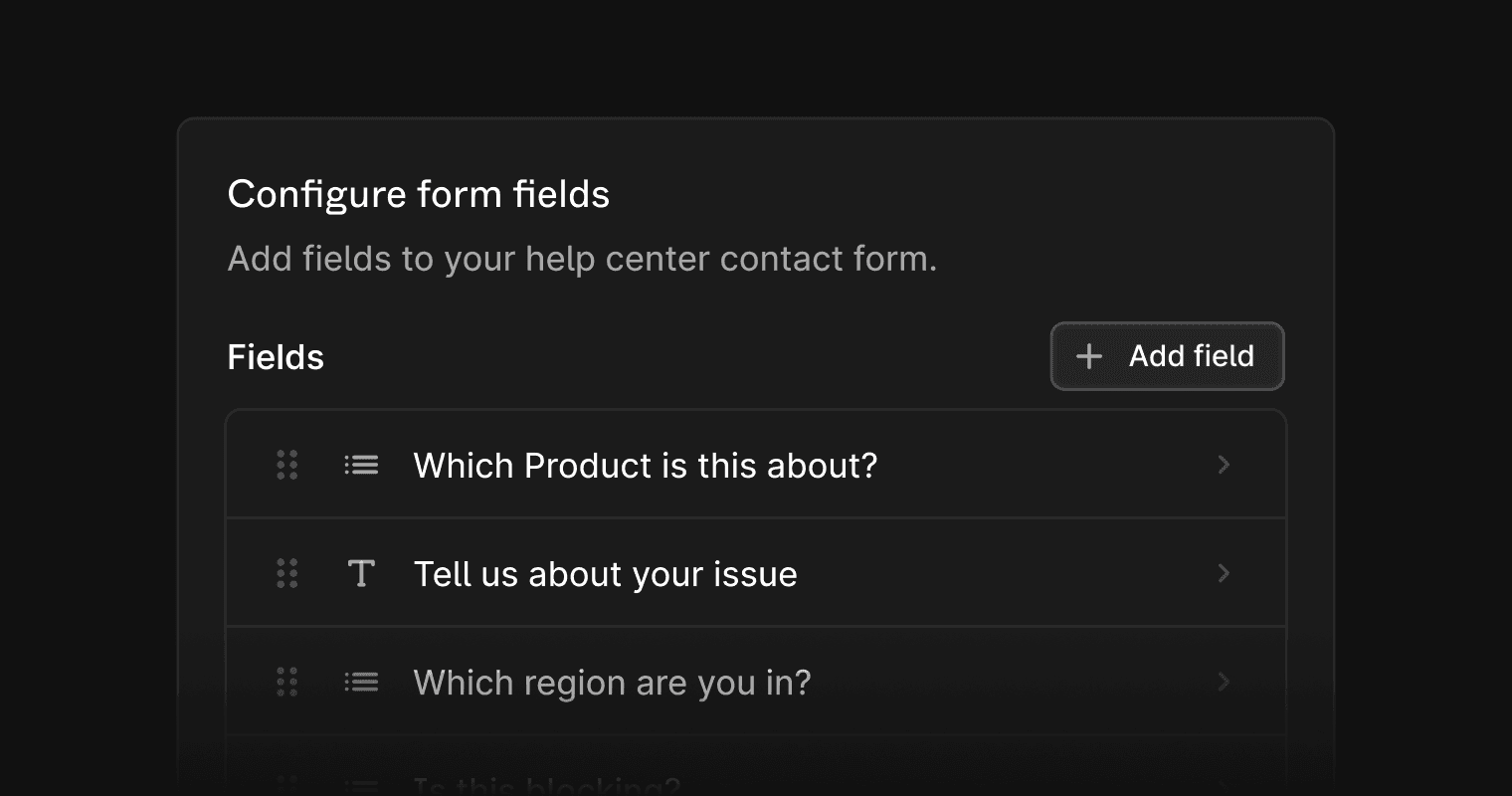Click the drag handle for Which region row
This screenshot has height=796, width=1512.
tap(287, 682)
